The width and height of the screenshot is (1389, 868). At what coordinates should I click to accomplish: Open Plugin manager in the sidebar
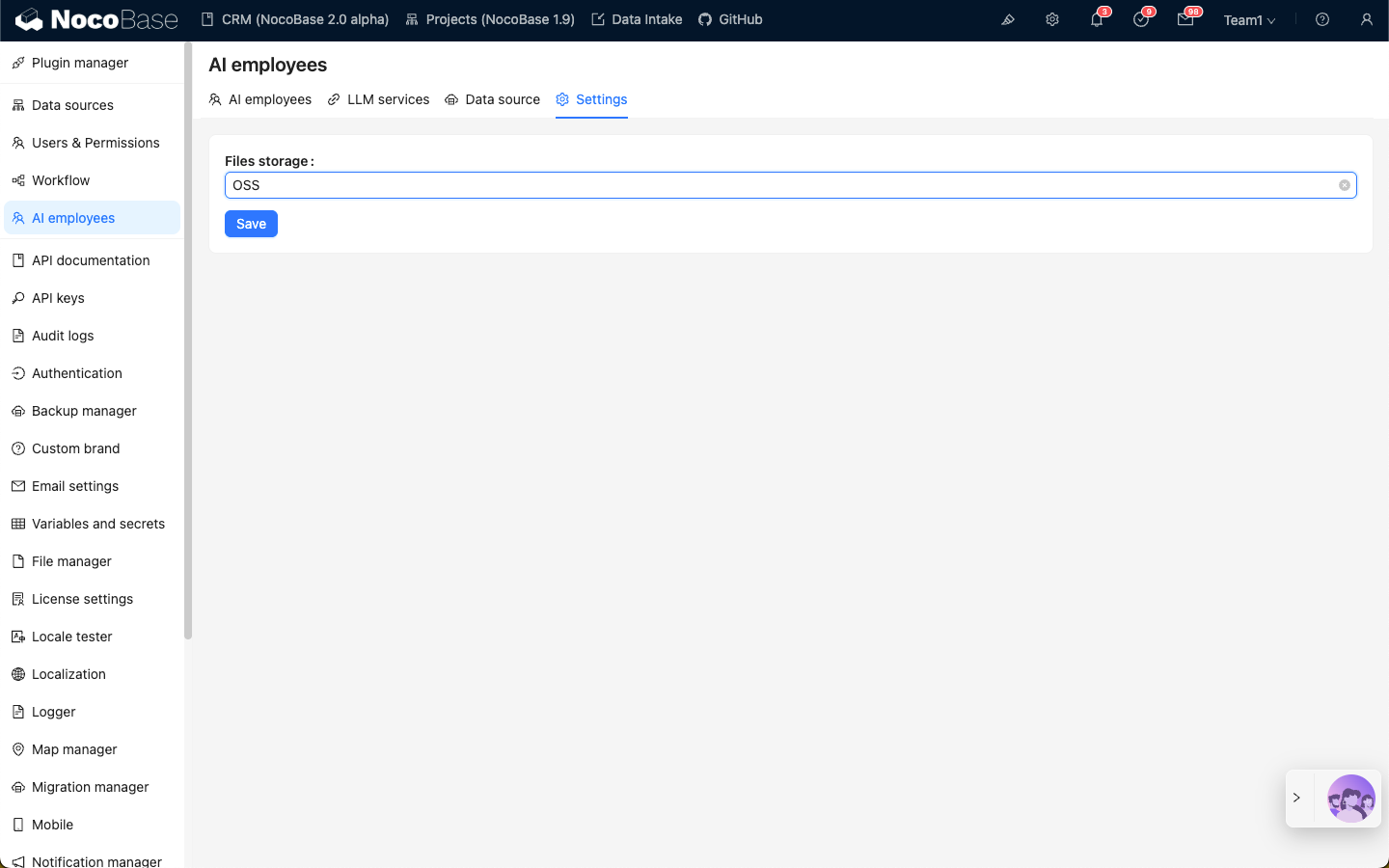tap(80, 63)
